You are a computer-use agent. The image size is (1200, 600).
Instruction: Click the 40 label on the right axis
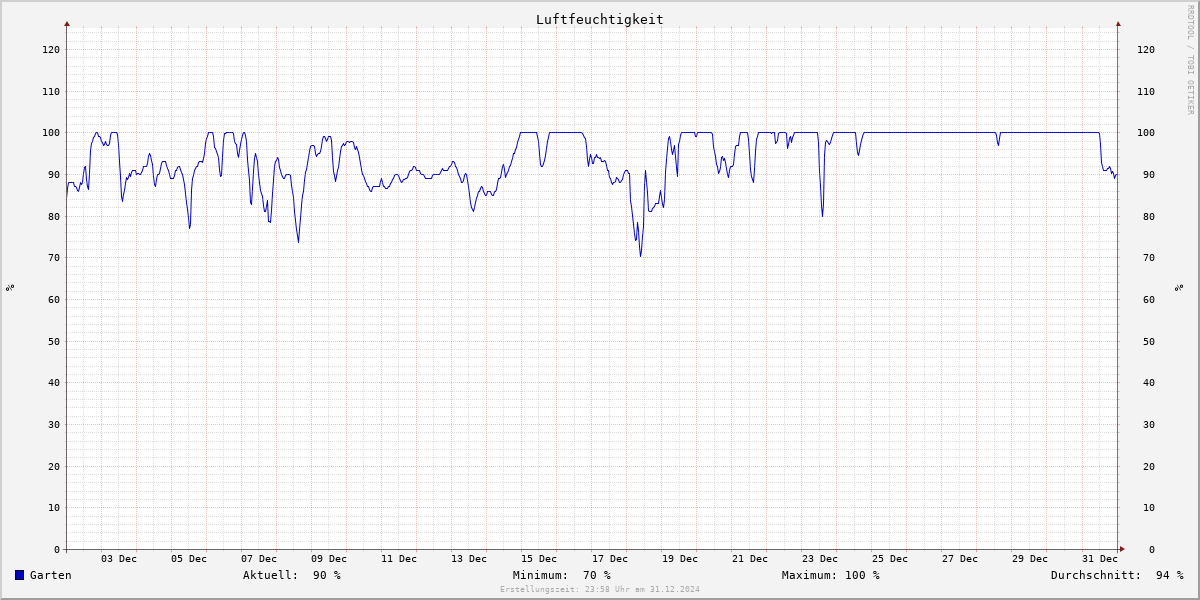pyautogui.click(x=1149, y=382)
